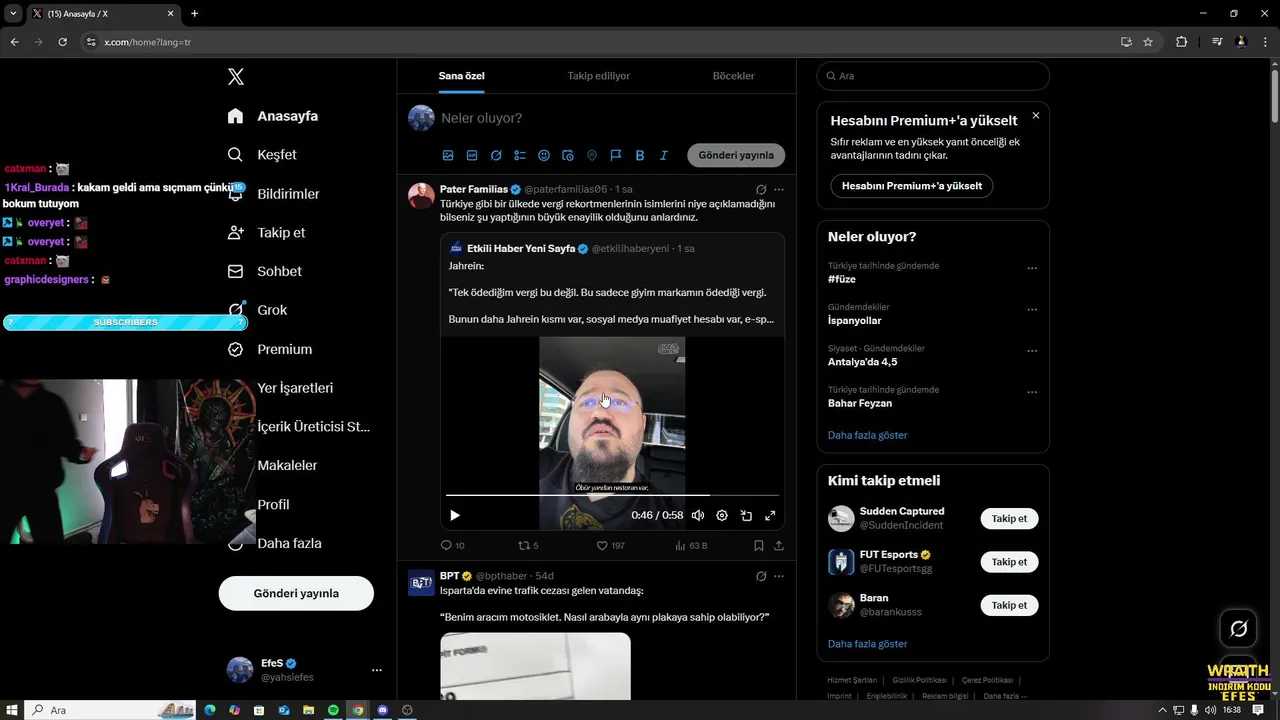1280x720 pixels.
Task: Open more options for İspanyollar trend
Action: (x=1032, y=310)
